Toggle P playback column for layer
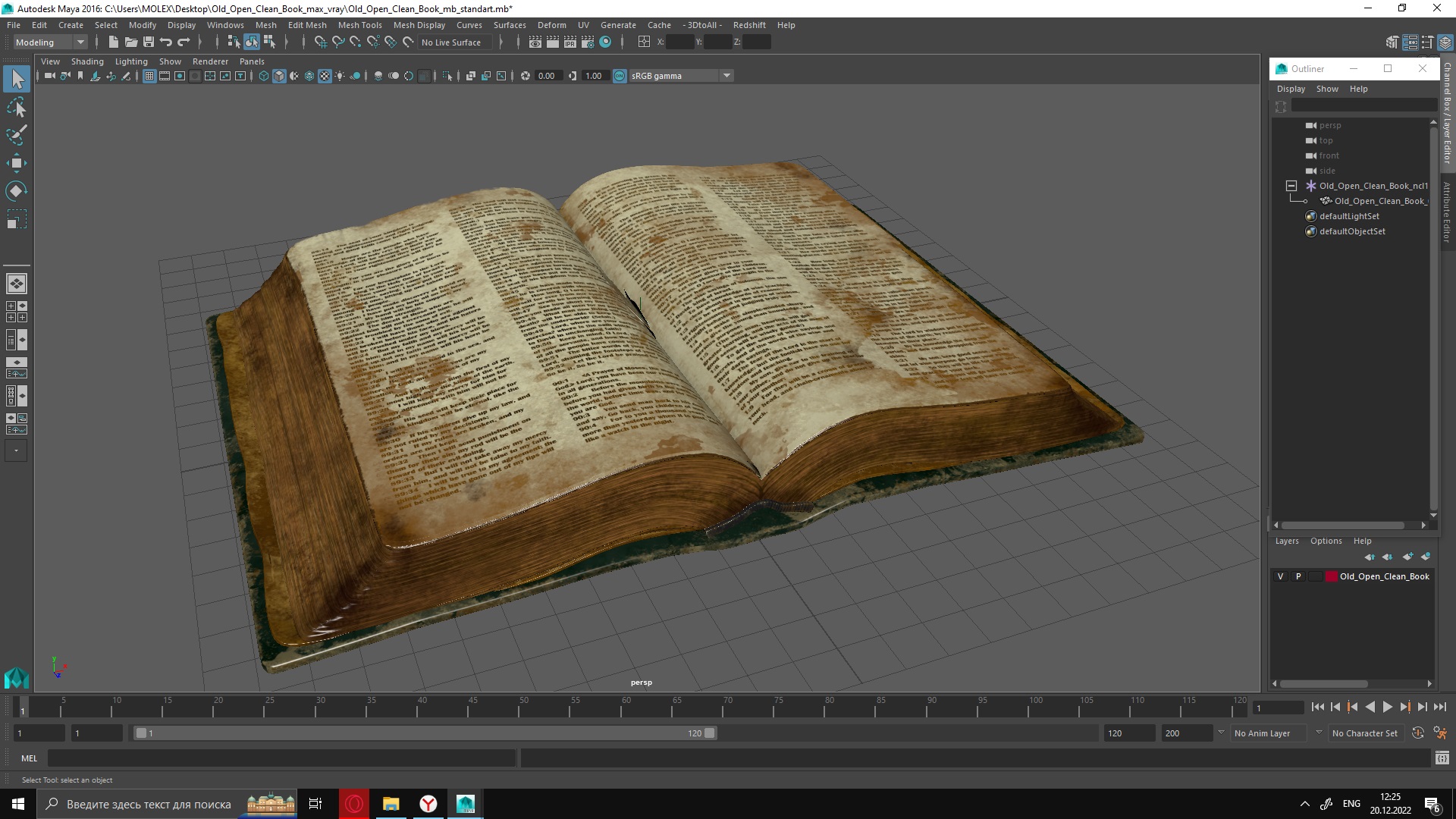Image resolution: width=1456 pixels, height=819 pixels. coord(1298,576)
